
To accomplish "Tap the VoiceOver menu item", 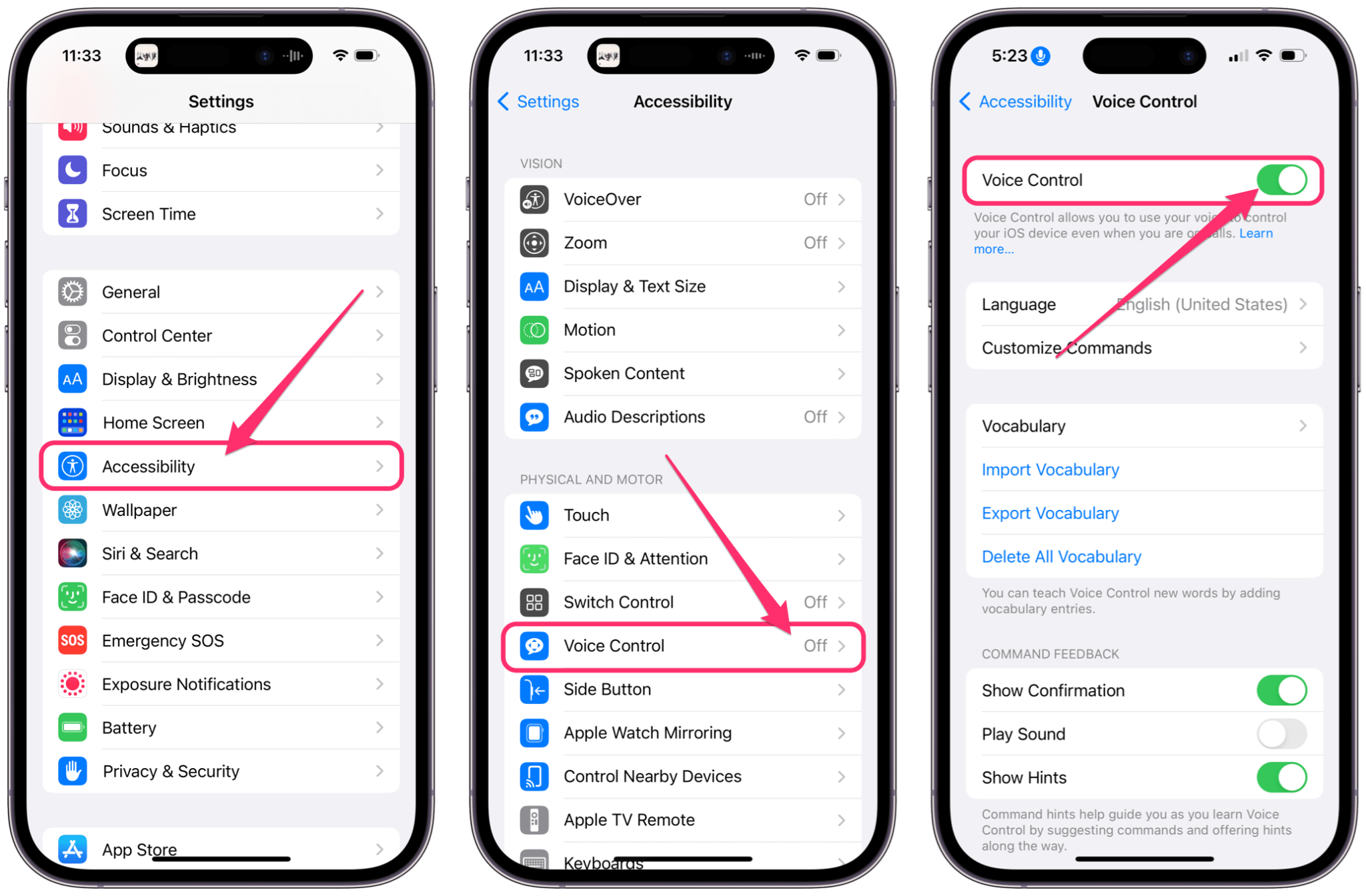I will 683,199.
